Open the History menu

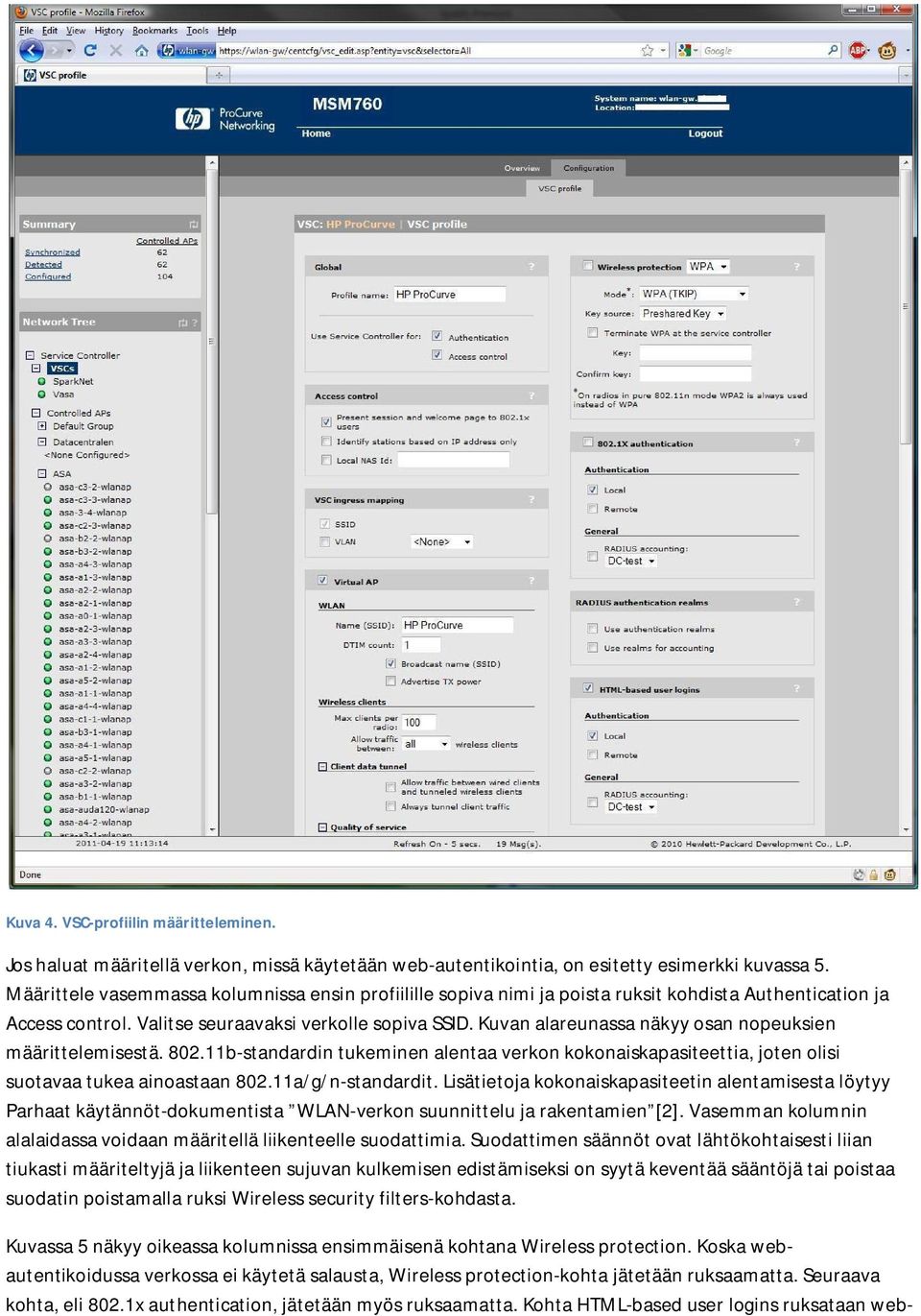click(108, 31)
